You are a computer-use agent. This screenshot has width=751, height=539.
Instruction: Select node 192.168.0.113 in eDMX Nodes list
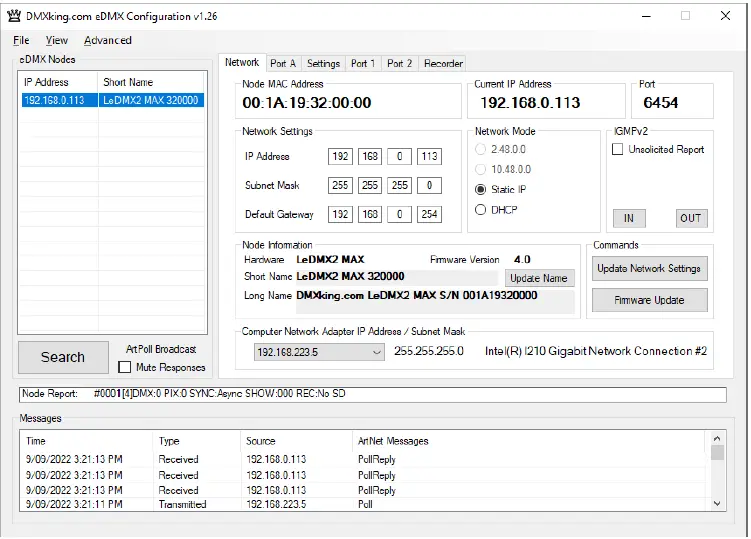click(113, 100)
